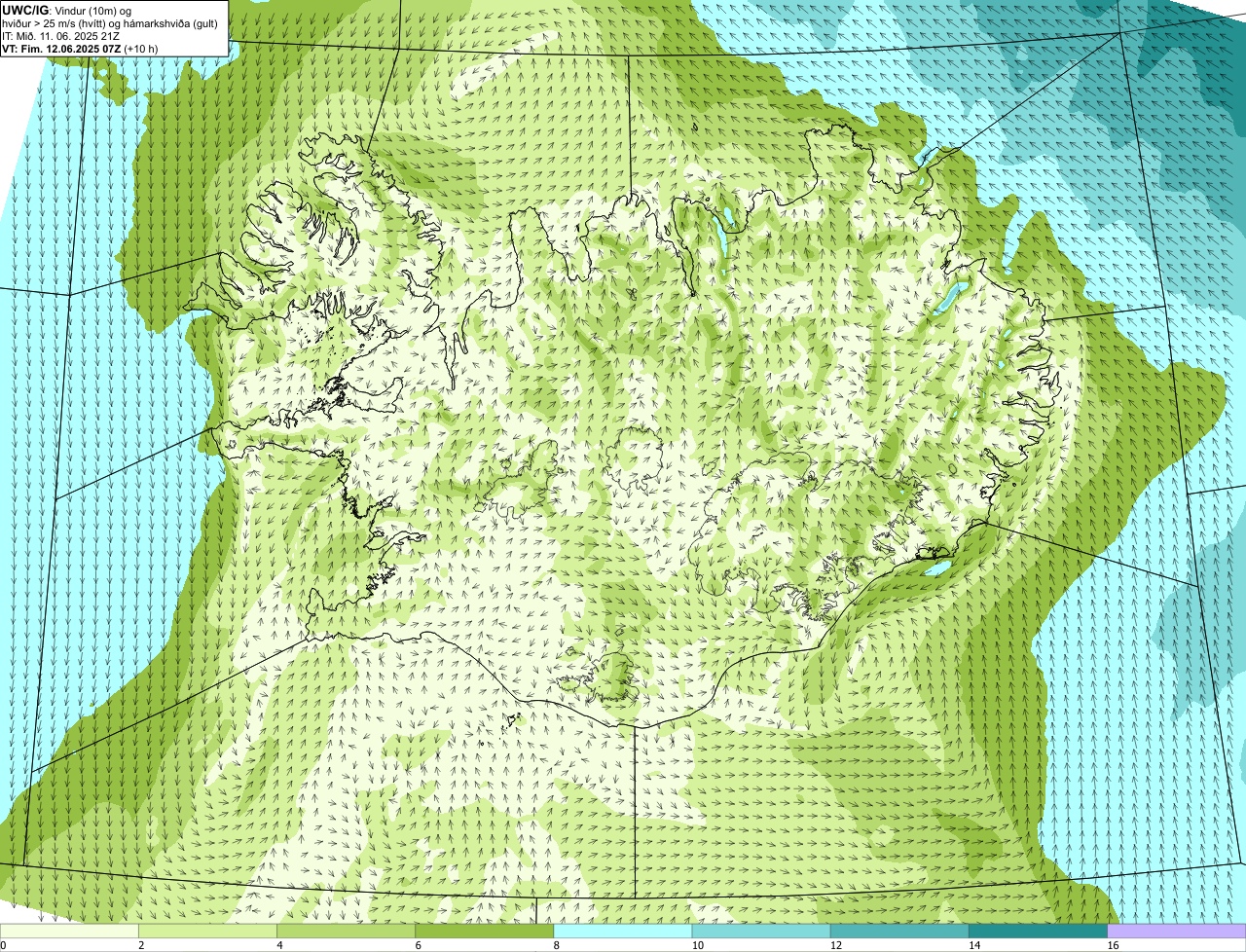Click the pale yellow 0–2 m/s legend swatch
1246x952 pixels.
[69, 931]
